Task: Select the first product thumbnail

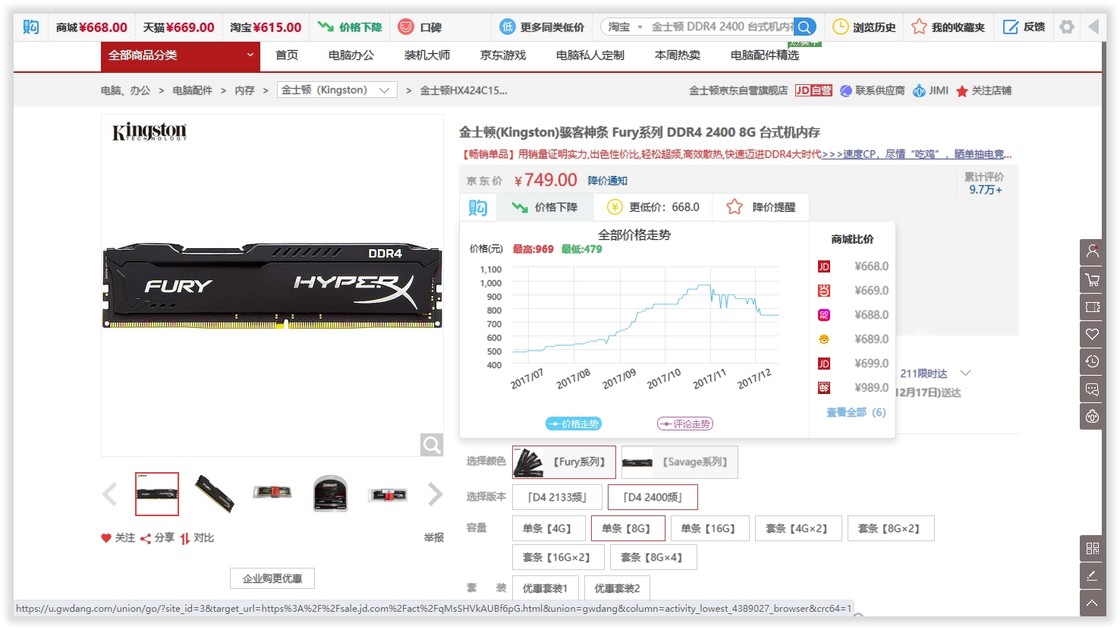Action: (157, 494)
